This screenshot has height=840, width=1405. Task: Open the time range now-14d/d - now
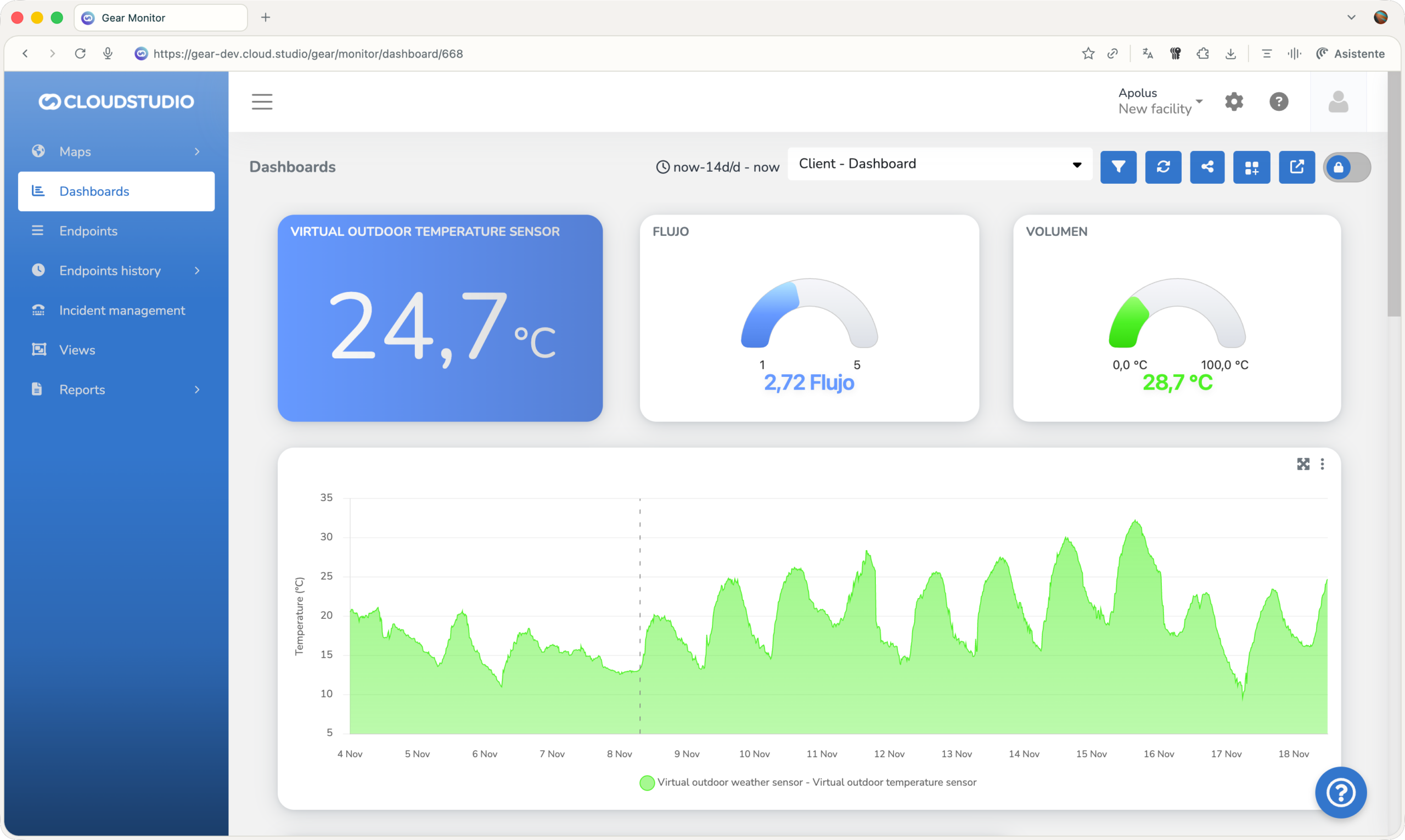718,166
